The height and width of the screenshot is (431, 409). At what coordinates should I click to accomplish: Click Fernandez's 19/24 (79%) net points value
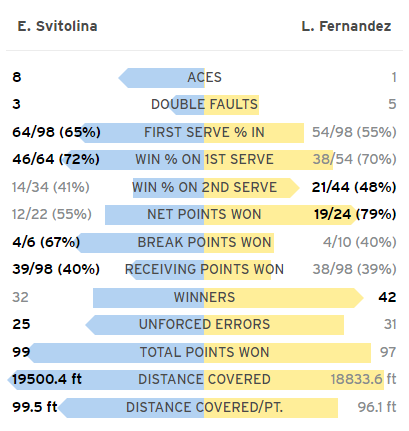click(355, 214)
